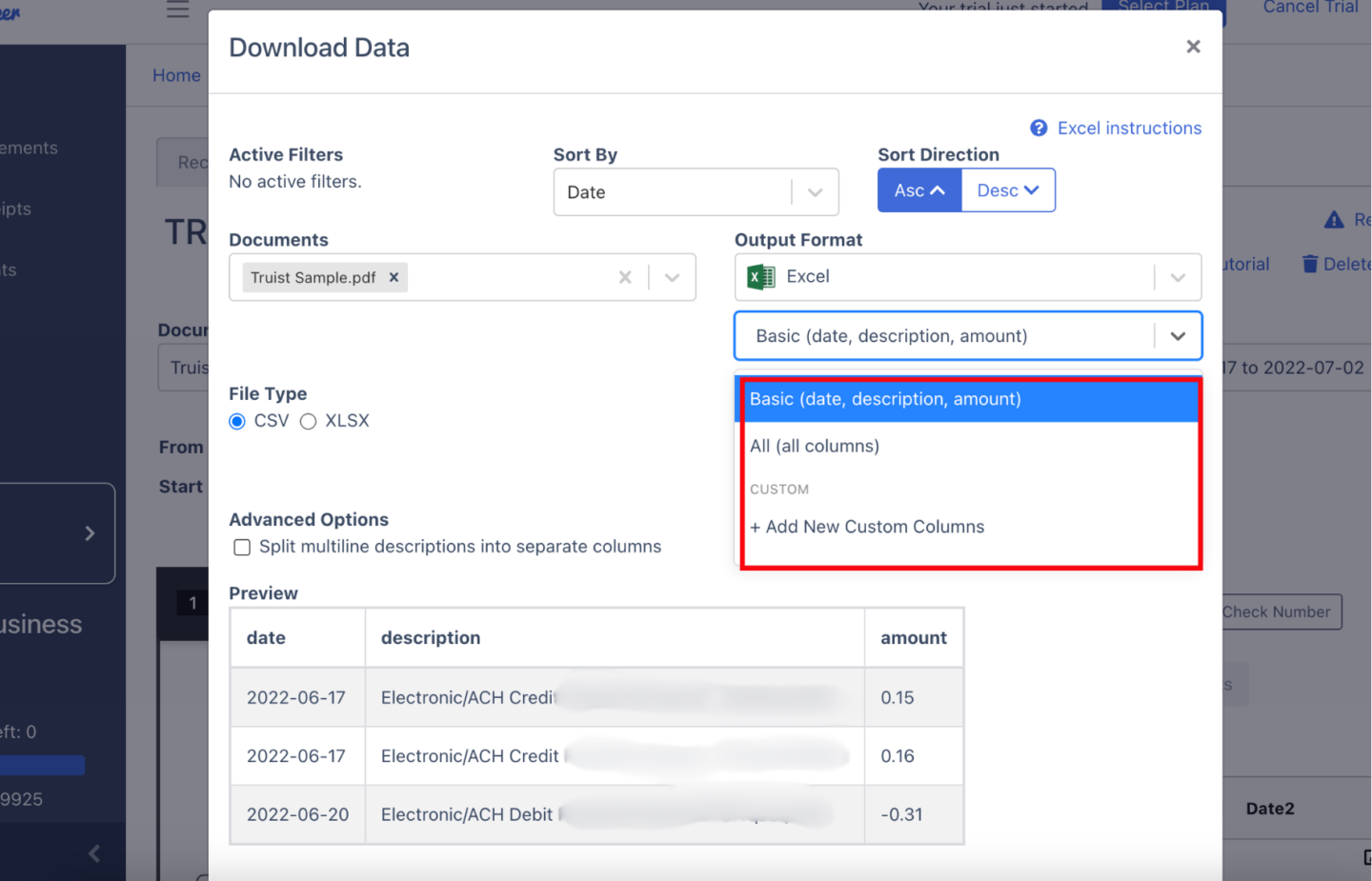Open the hamburger menu in background page
Image resolution: width=1372 pixels, height=881 pixels.
click(178, 9)
